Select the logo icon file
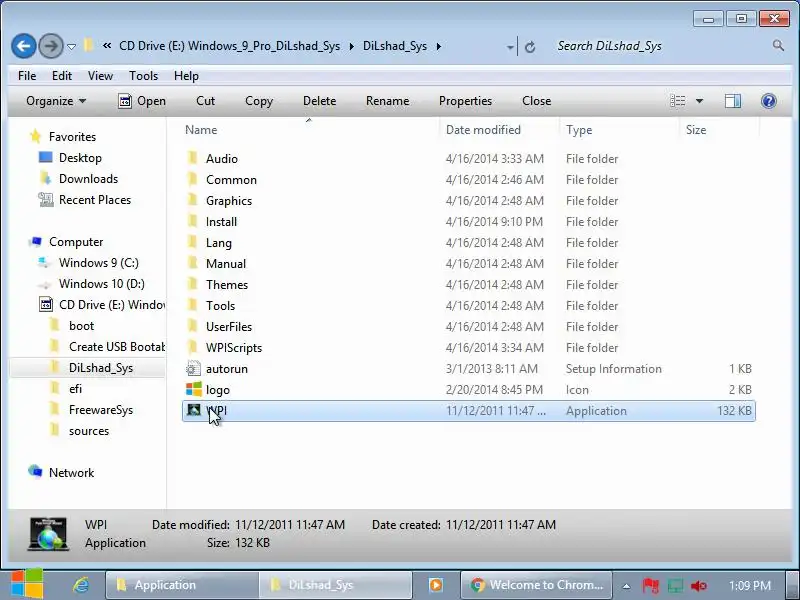The image size is (800, 600). [x=193, y=389]
